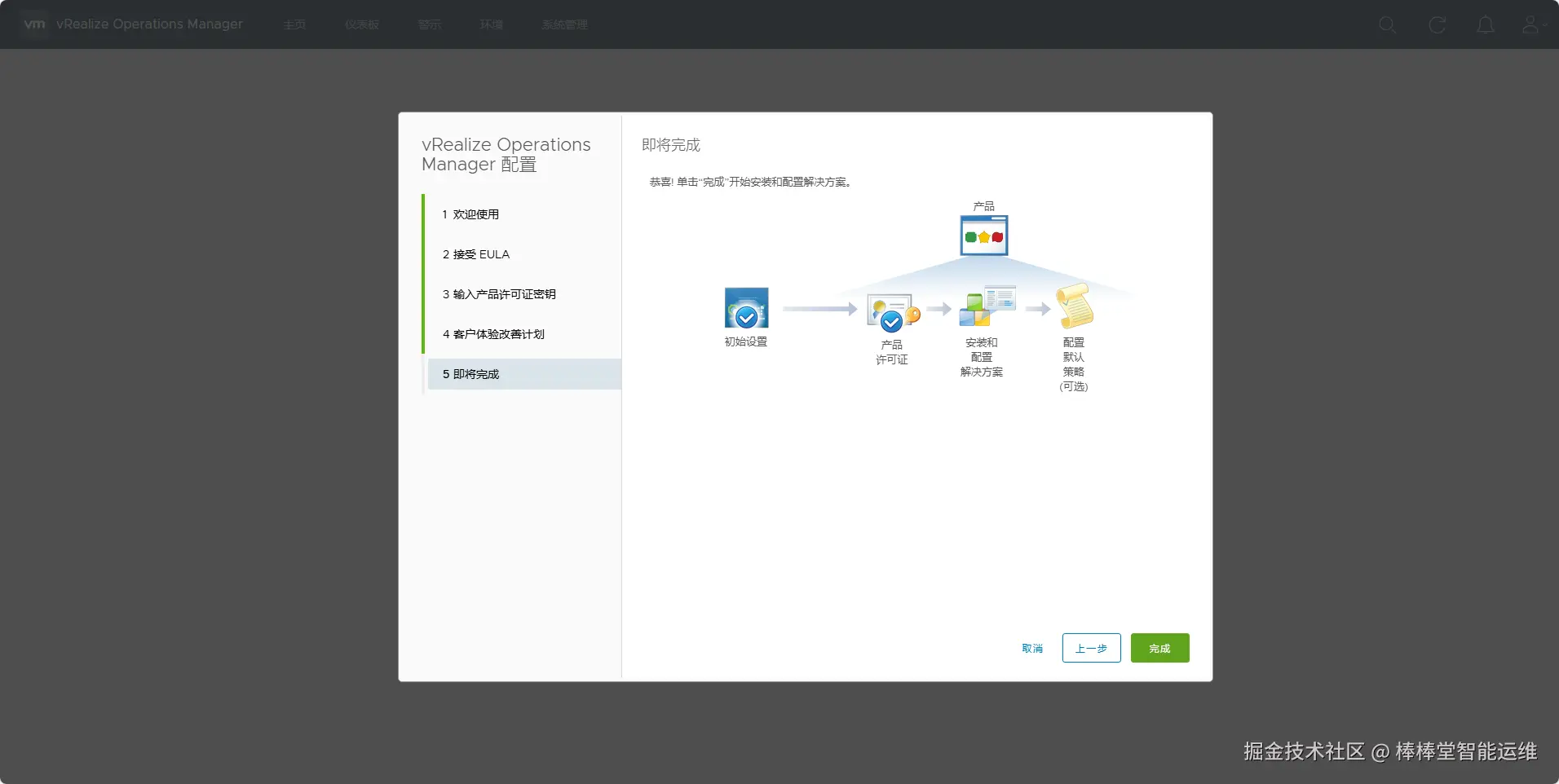
Task: Open the 环境 menu in the header
Action: 491,24
